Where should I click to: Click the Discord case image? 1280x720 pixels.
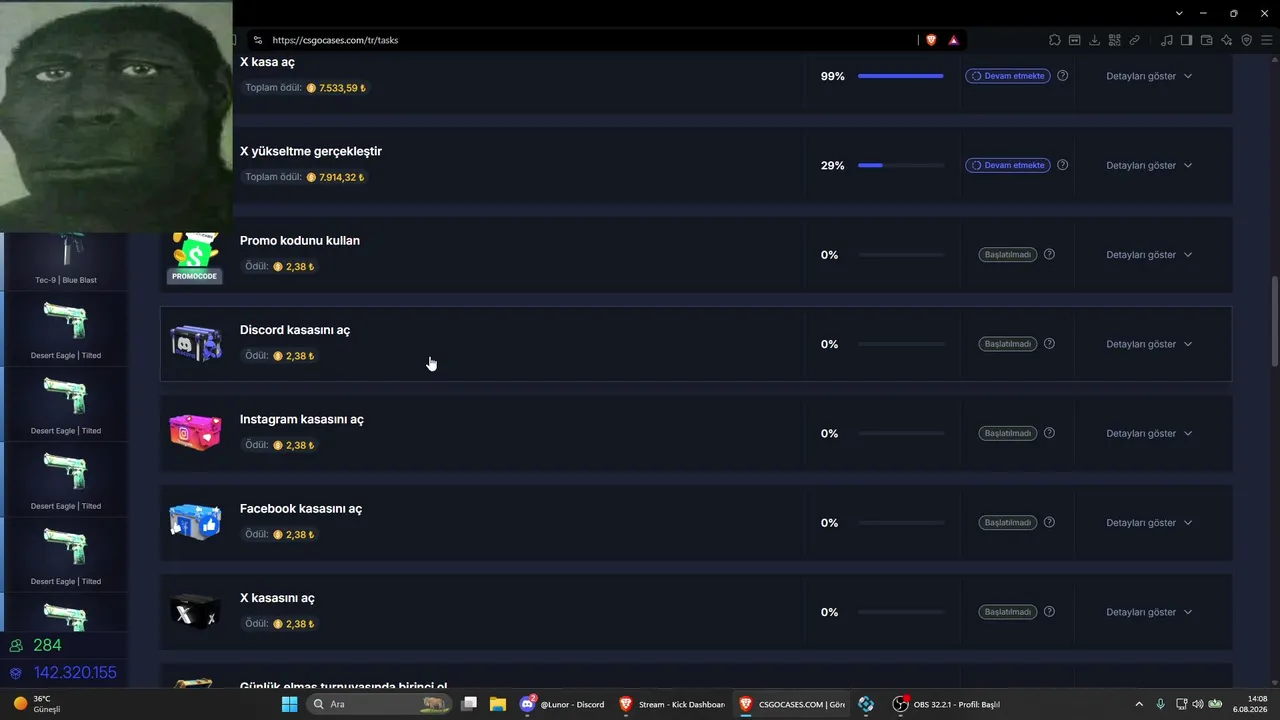coord(195,344)
